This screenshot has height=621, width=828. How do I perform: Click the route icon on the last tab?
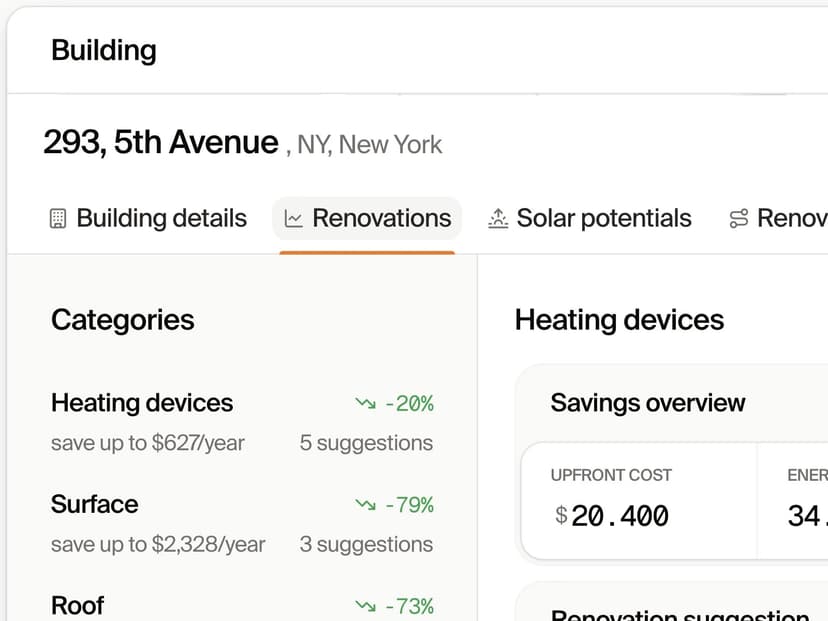tap(739, 218)
